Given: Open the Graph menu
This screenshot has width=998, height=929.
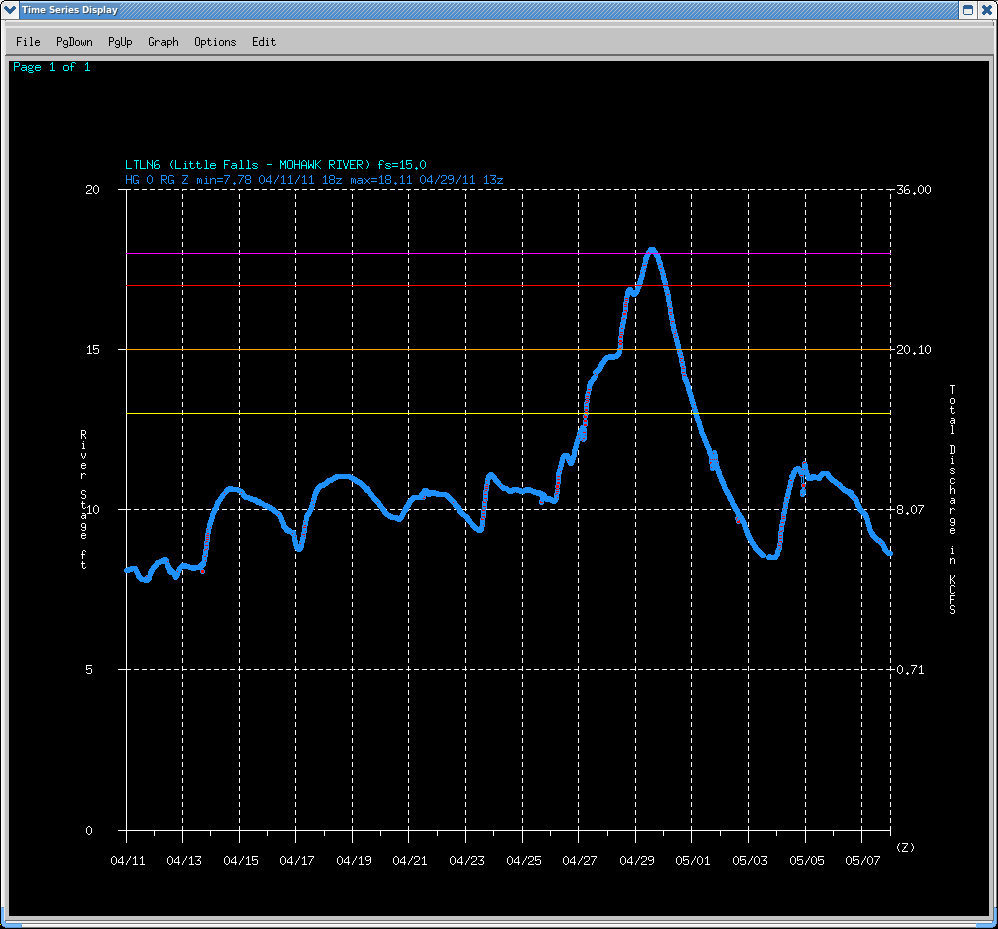Looking at the screenshot, I should [x=163, y=42].
